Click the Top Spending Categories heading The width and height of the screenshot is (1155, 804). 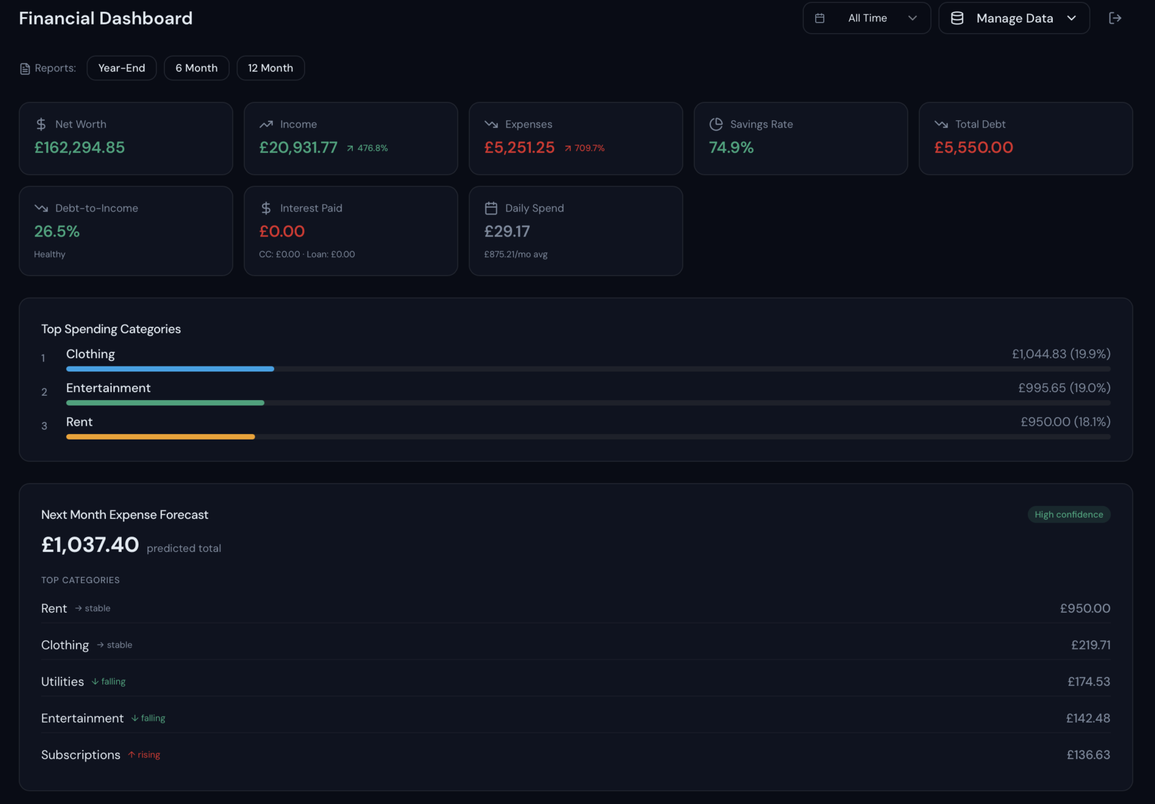point(111,329)
